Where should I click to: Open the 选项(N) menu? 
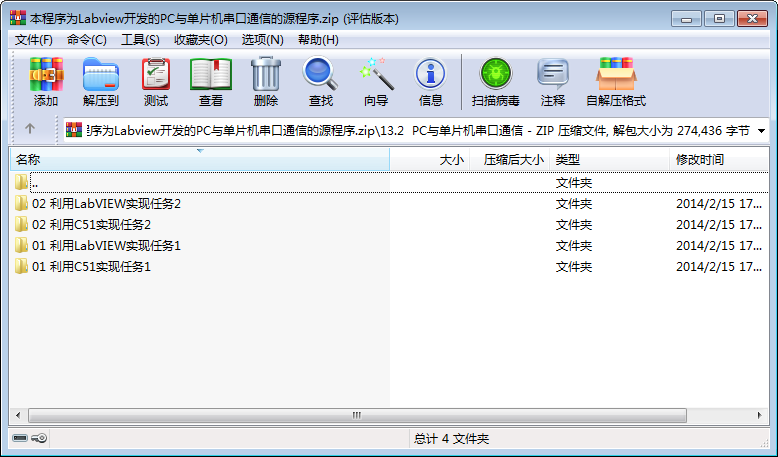pos(262,40)
